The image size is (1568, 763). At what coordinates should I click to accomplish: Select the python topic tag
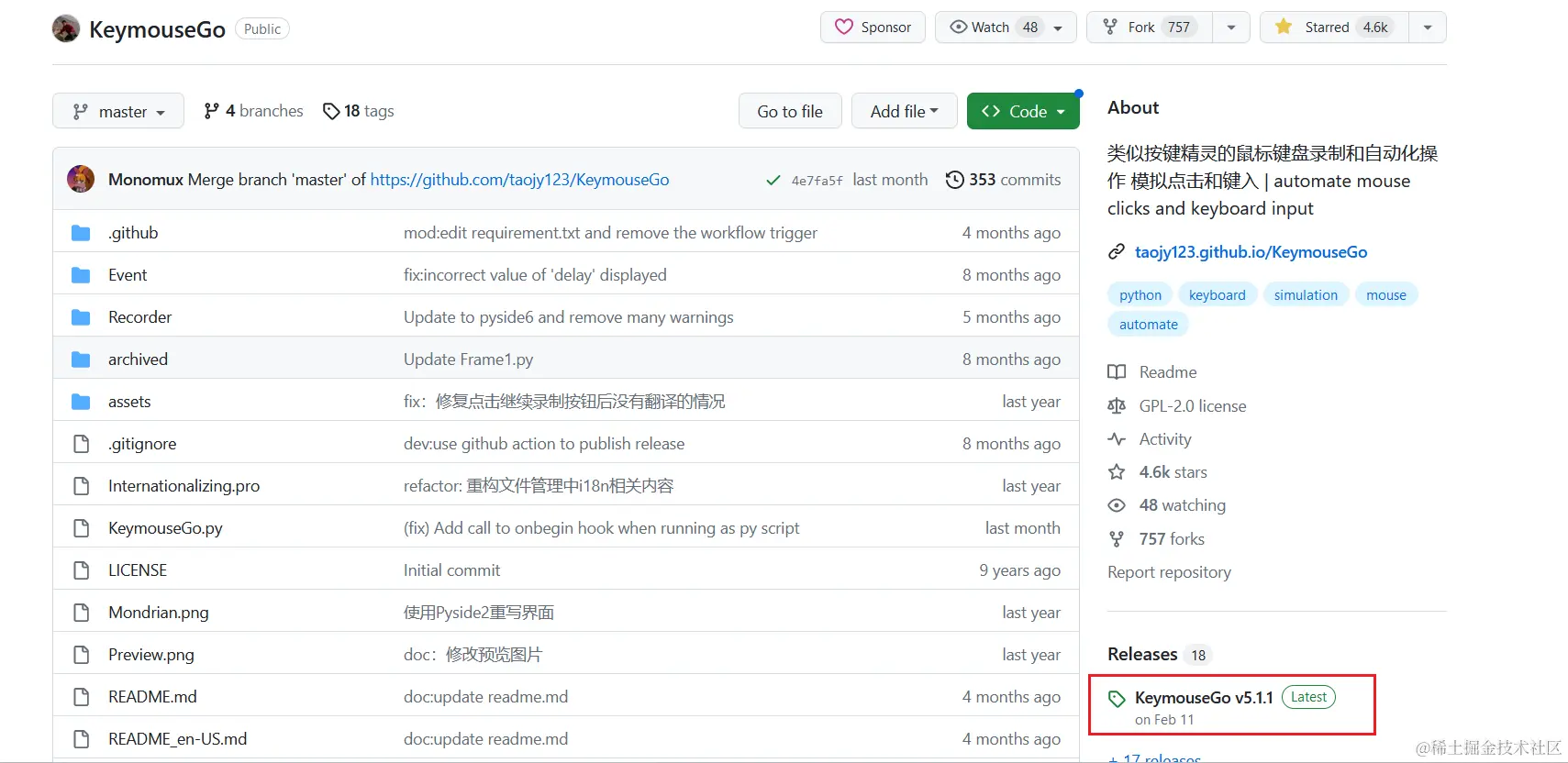coord(1140,294)
